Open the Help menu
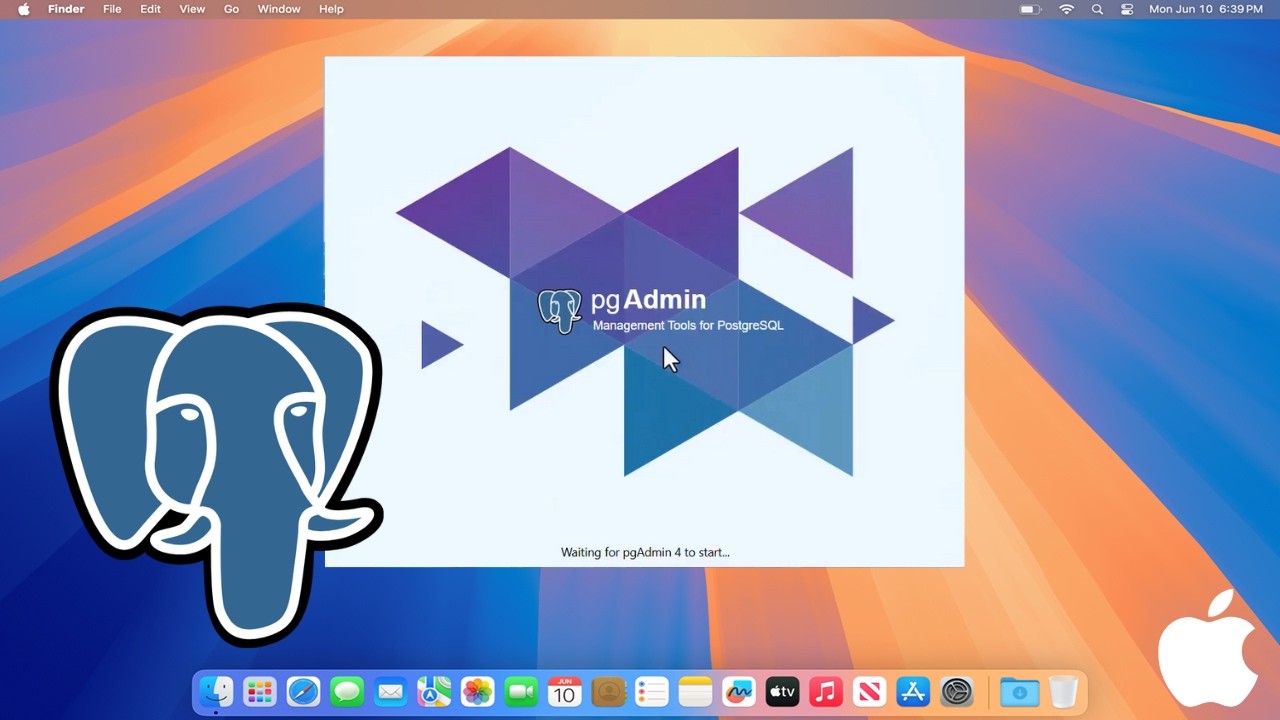 331,9
